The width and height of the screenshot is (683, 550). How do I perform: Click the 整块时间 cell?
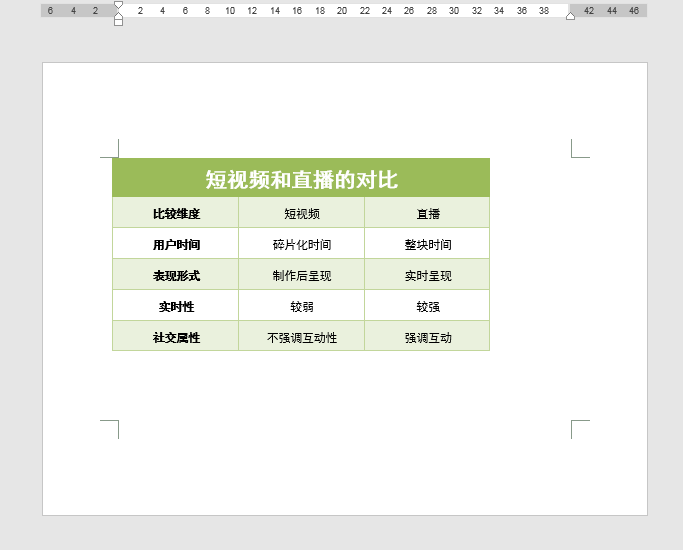427,243
